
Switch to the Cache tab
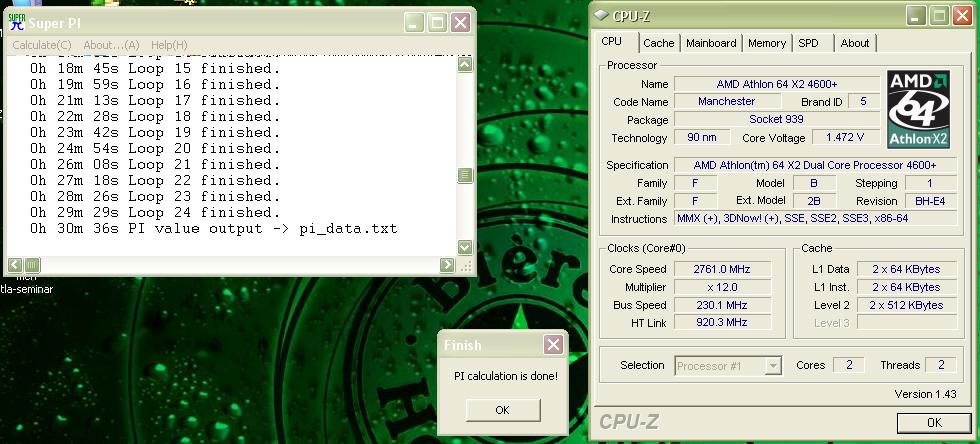point(658,43)
